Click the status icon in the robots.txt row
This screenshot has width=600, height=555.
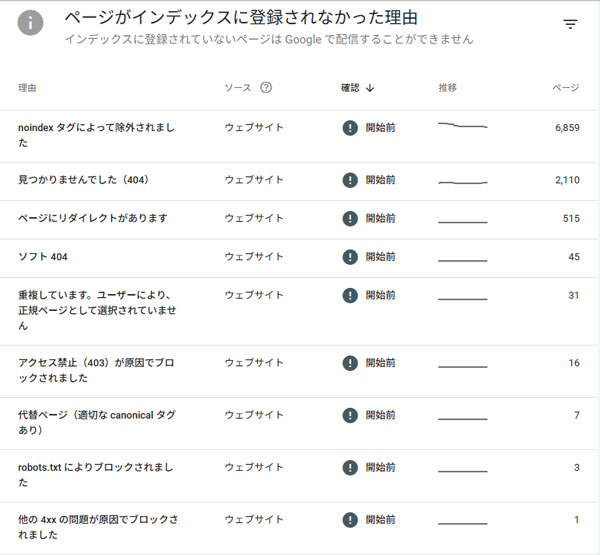click(x=350, y=467)
